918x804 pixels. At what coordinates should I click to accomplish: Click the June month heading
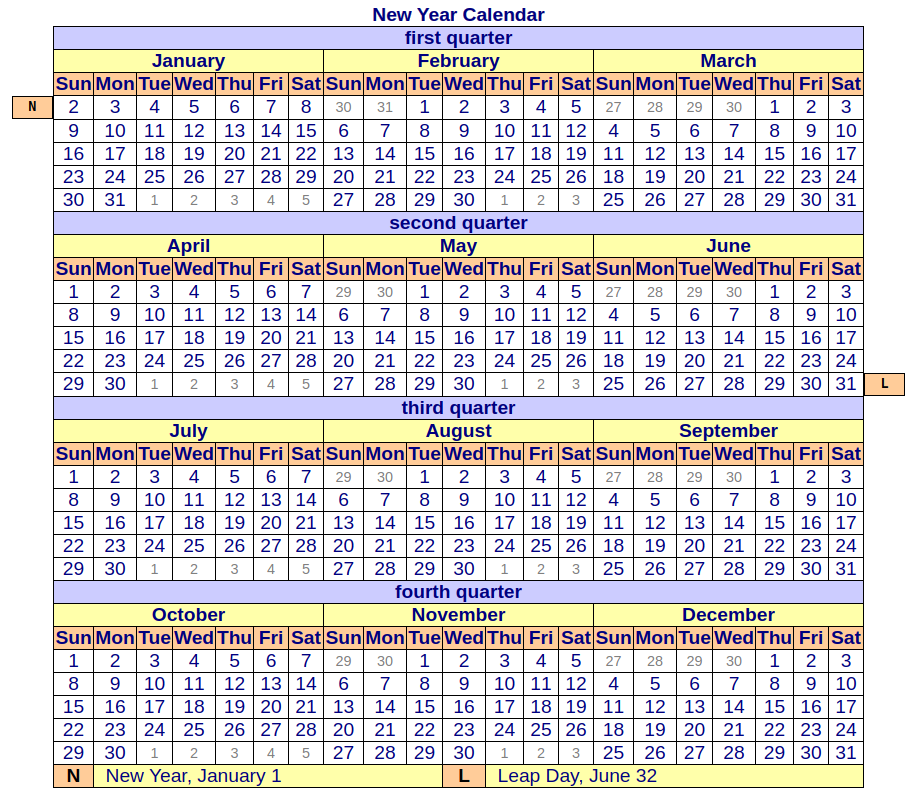728,246
